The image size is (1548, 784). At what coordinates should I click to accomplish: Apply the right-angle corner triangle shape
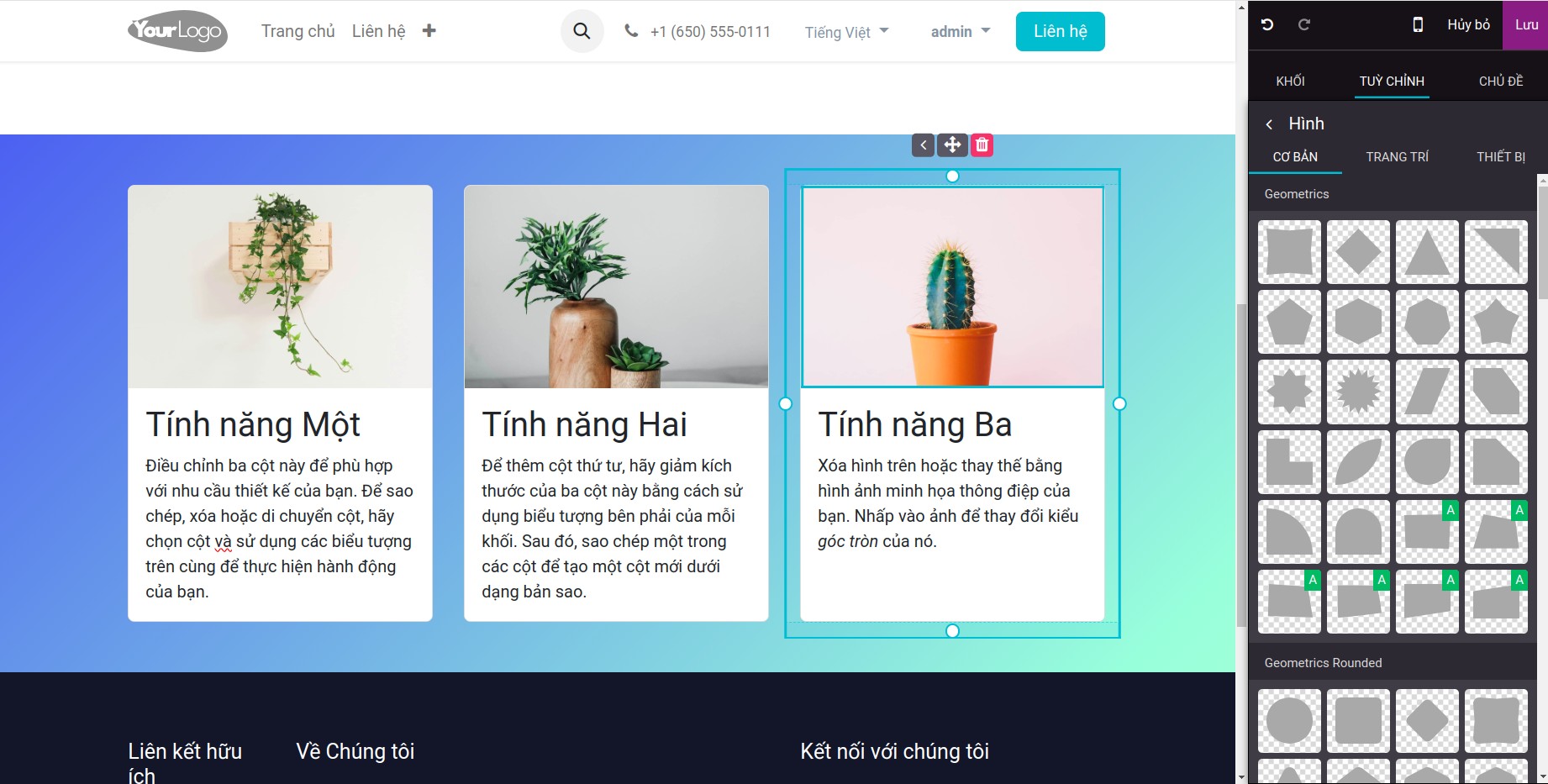[x=1496, y=252]
